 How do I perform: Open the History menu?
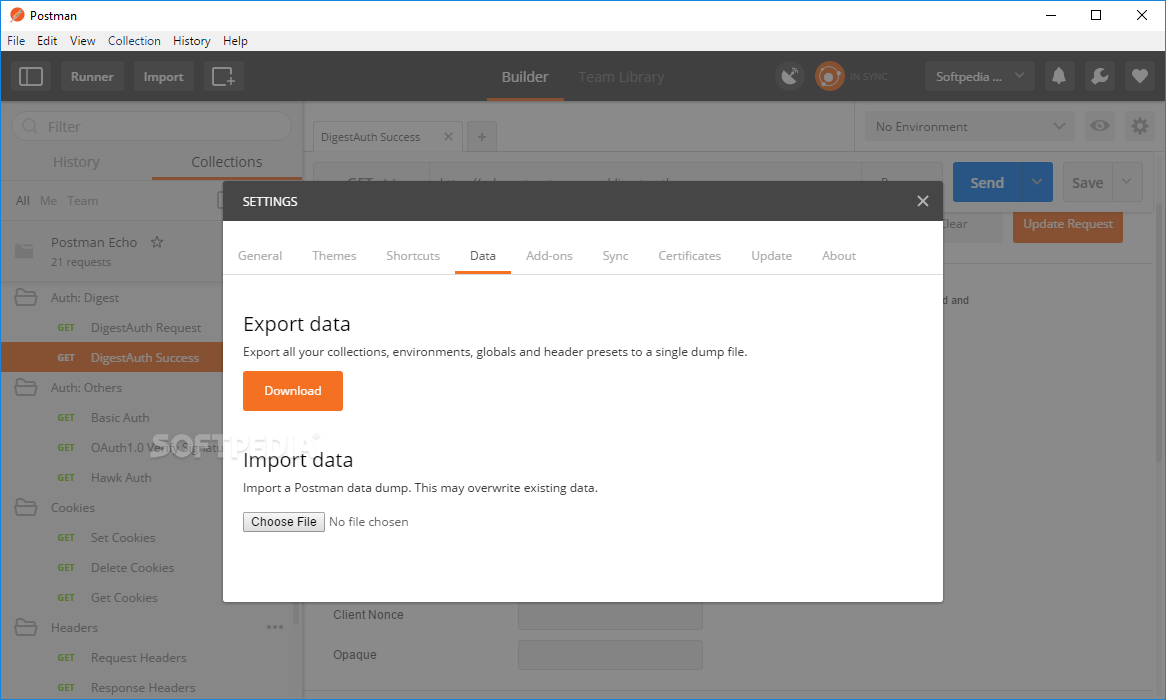pyautogui.click(x=192, y=41)
